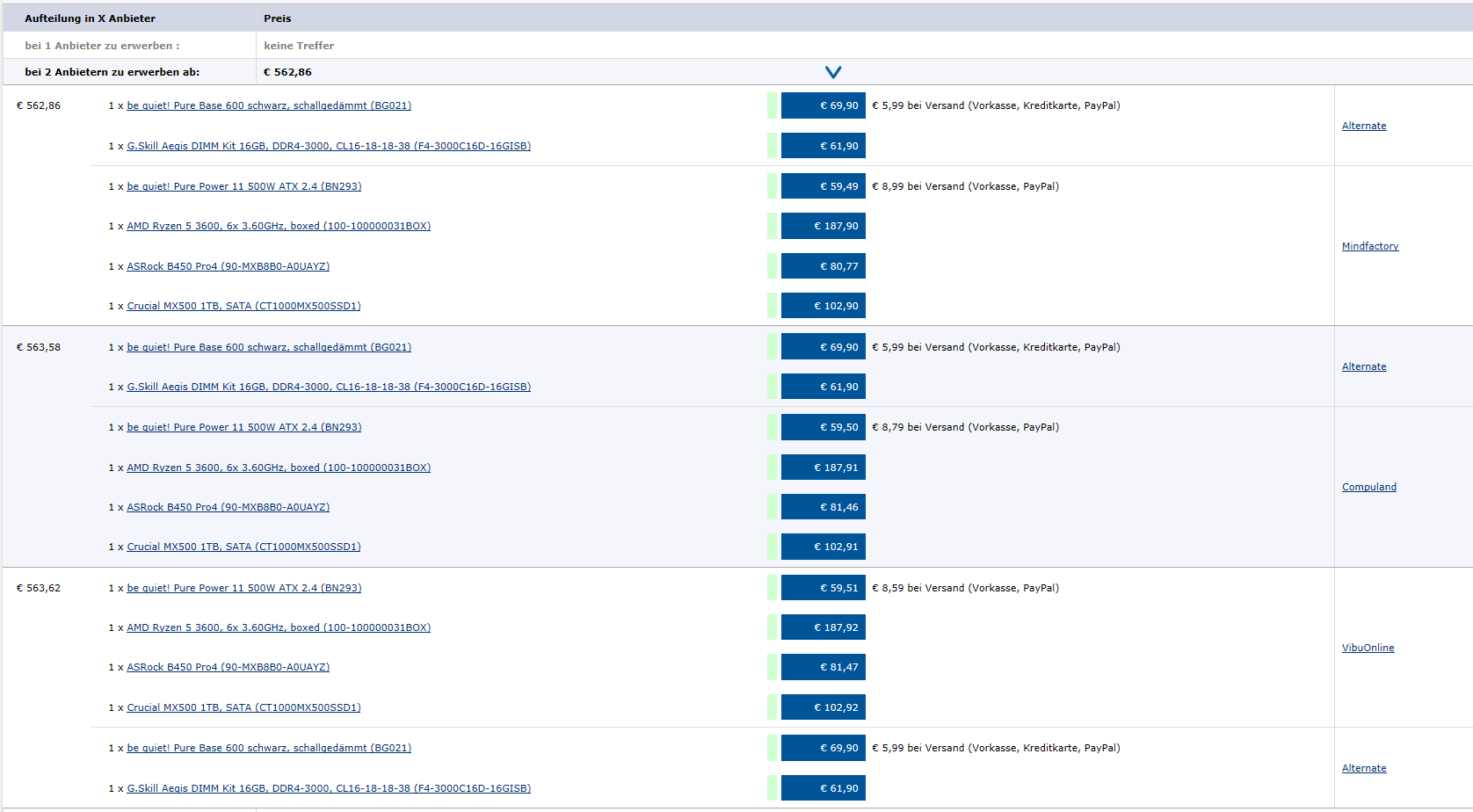The image size is (1473, 812).
Task: Click the € 59,49 price button
Action: coord(824,186)
